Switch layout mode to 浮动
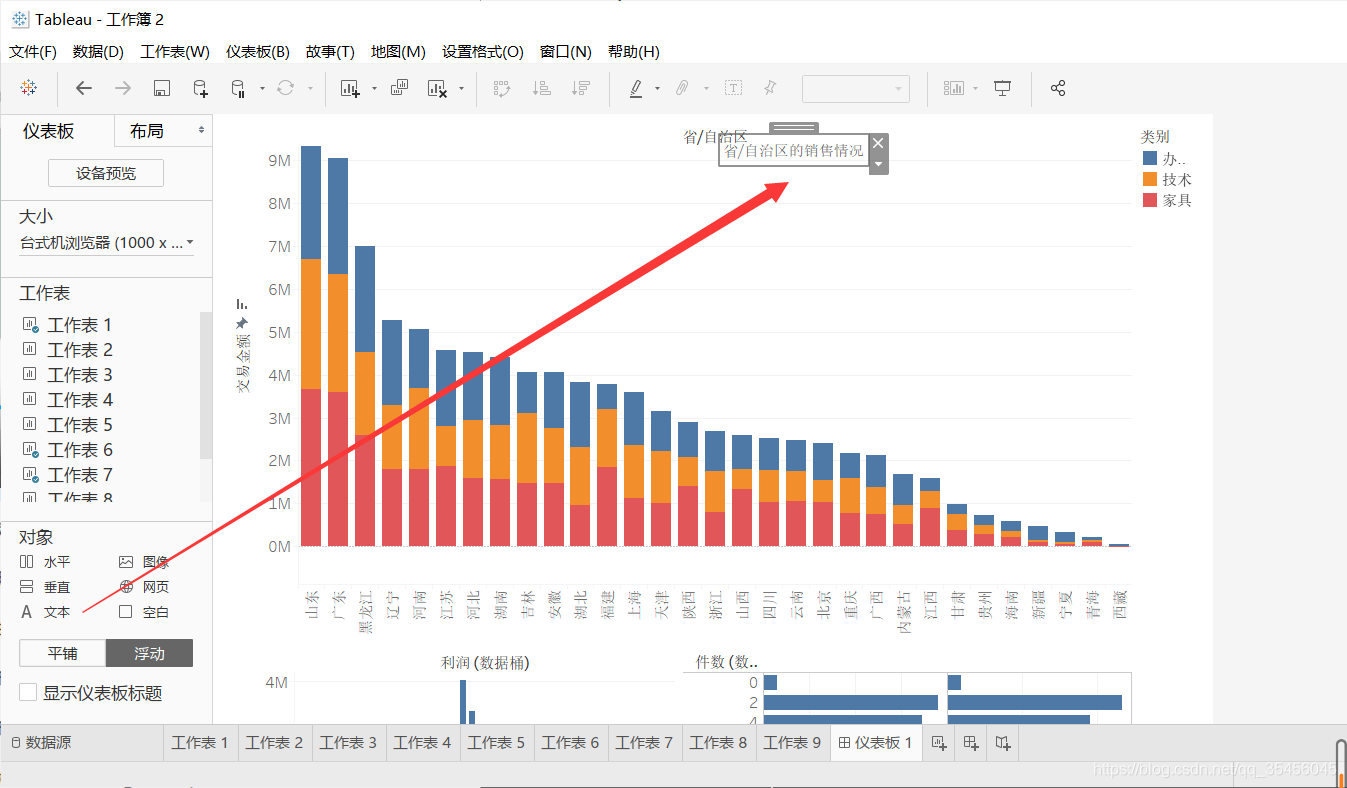The image size is (1347, 788). [149, 653]
